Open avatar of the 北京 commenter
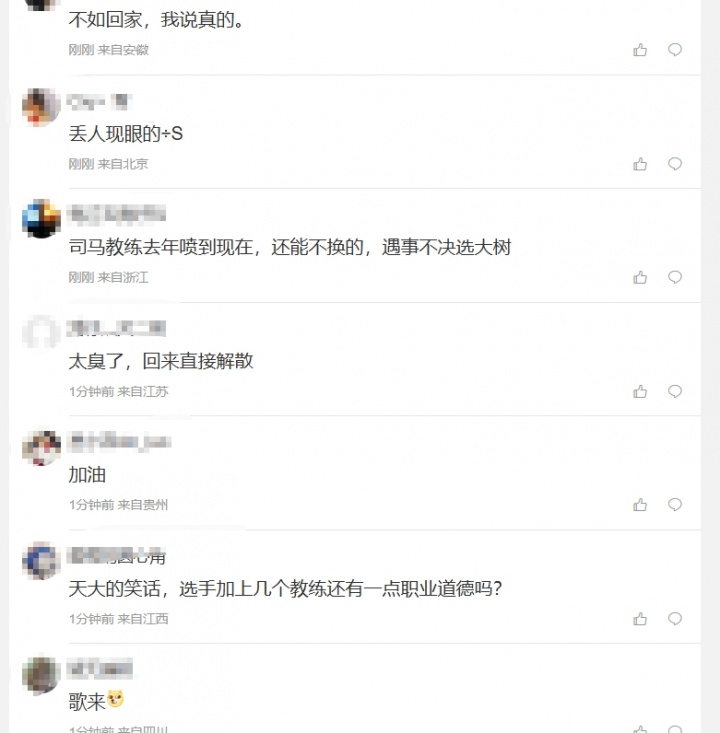720x733 pixels. [41, 107]
